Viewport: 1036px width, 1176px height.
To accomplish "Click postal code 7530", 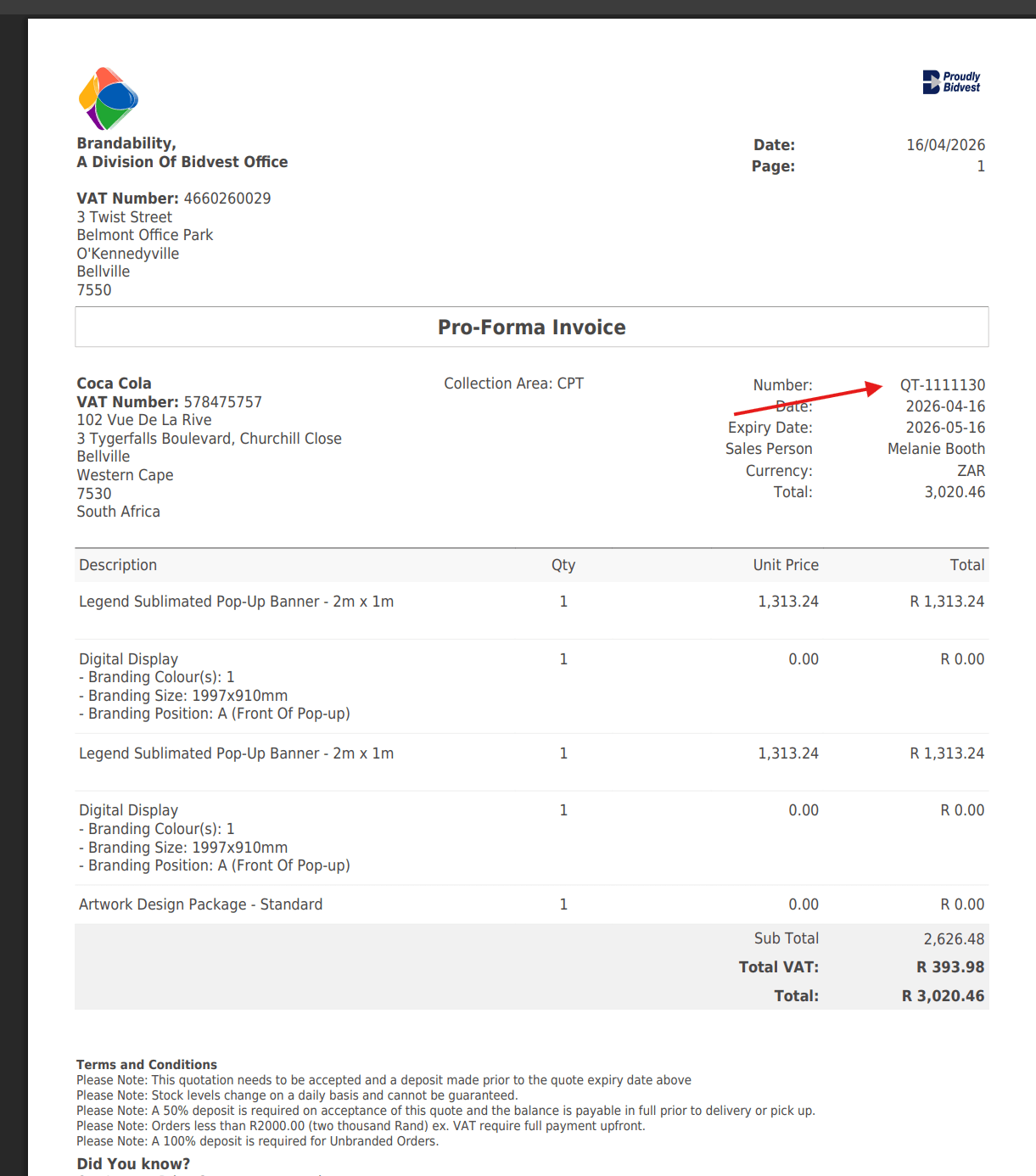I will (x=94, y=494).
